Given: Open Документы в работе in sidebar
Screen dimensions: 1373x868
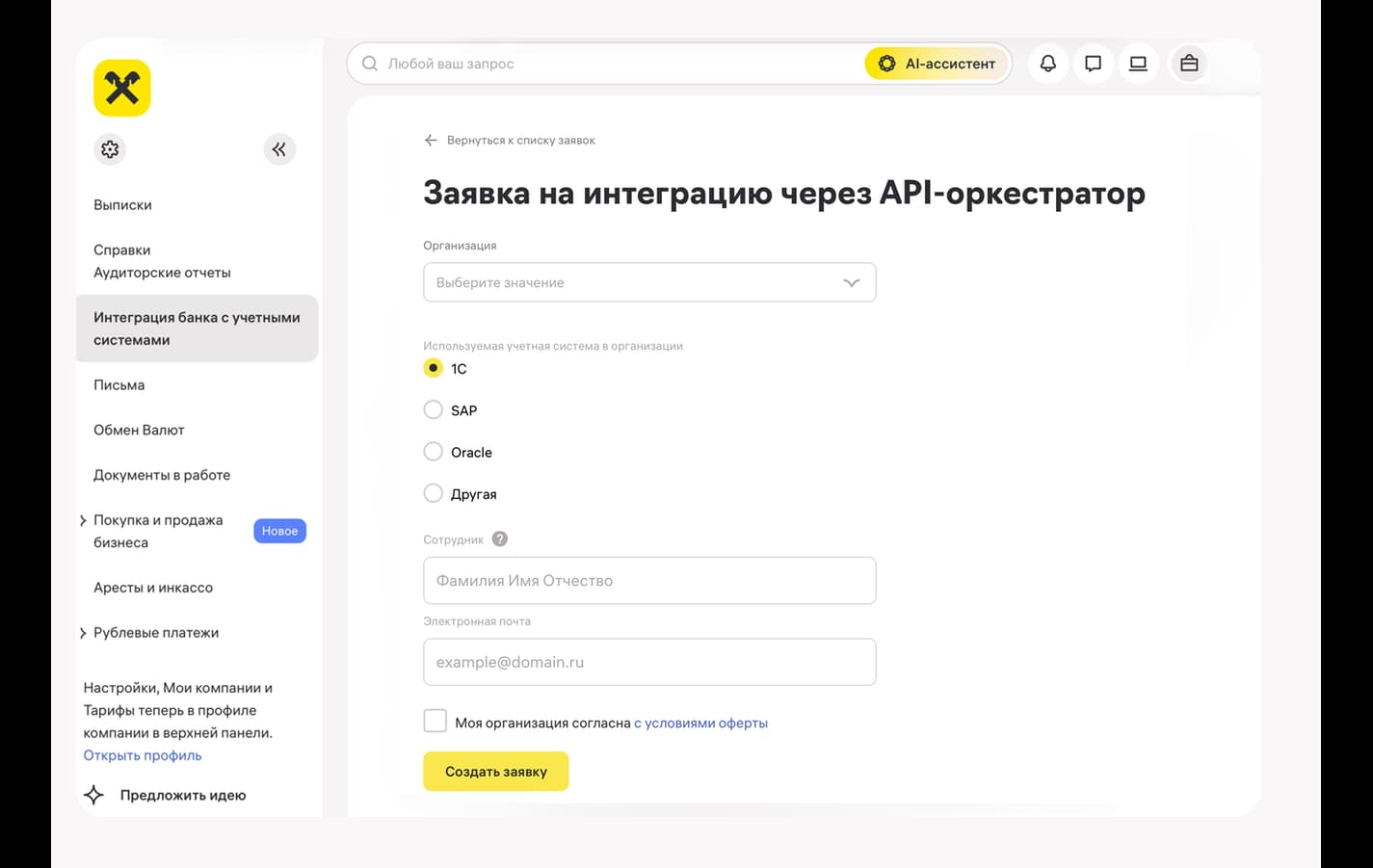Looking at the screenshot, I should point(162,475).
